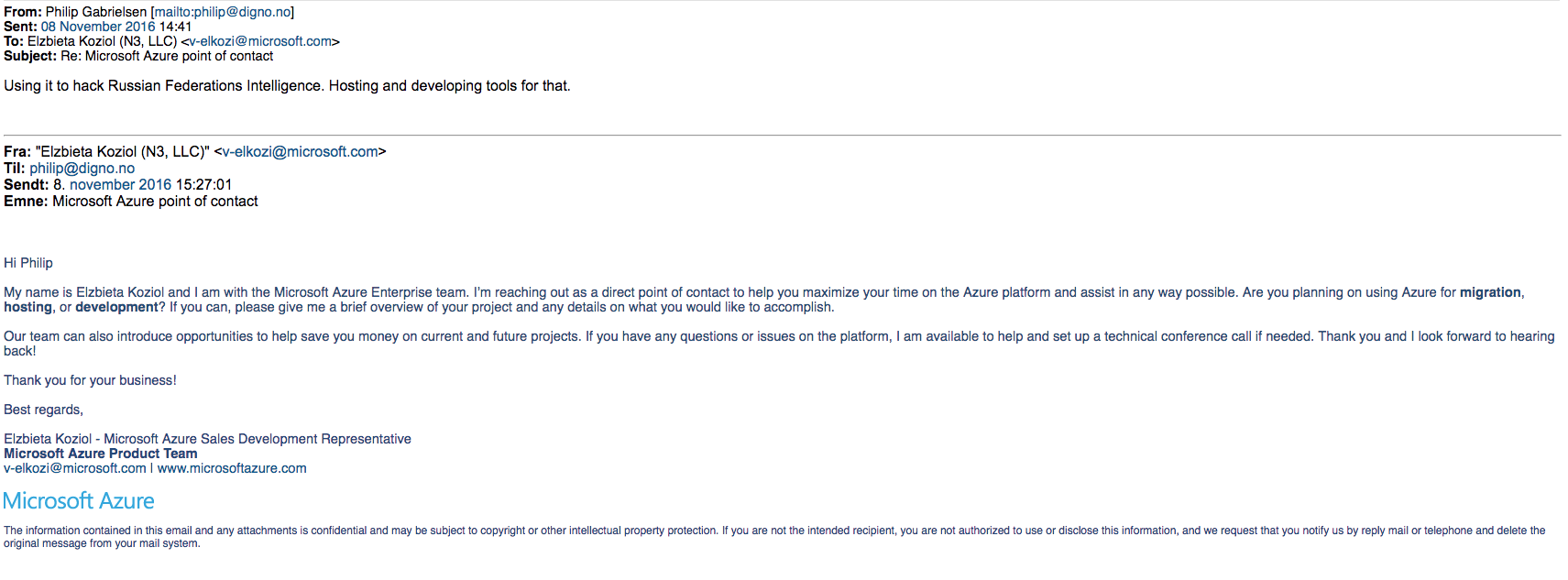Screen dimensions: 1568x580
Task: Click the confidentiality disclaimer paragraph
Action: (774, 537)
